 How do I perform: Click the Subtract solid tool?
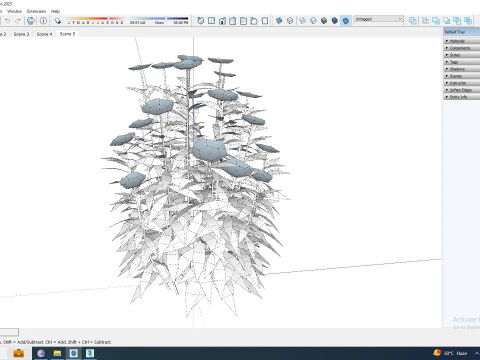point(447,21)
